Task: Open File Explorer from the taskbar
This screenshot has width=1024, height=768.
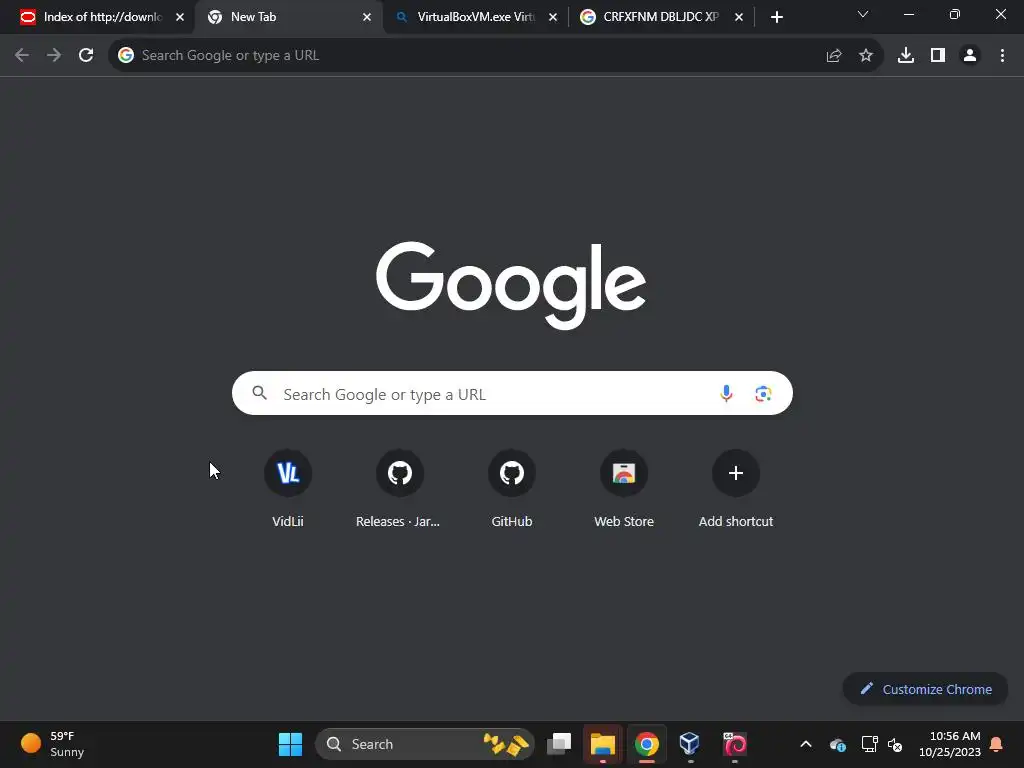Action: (603, 744)
